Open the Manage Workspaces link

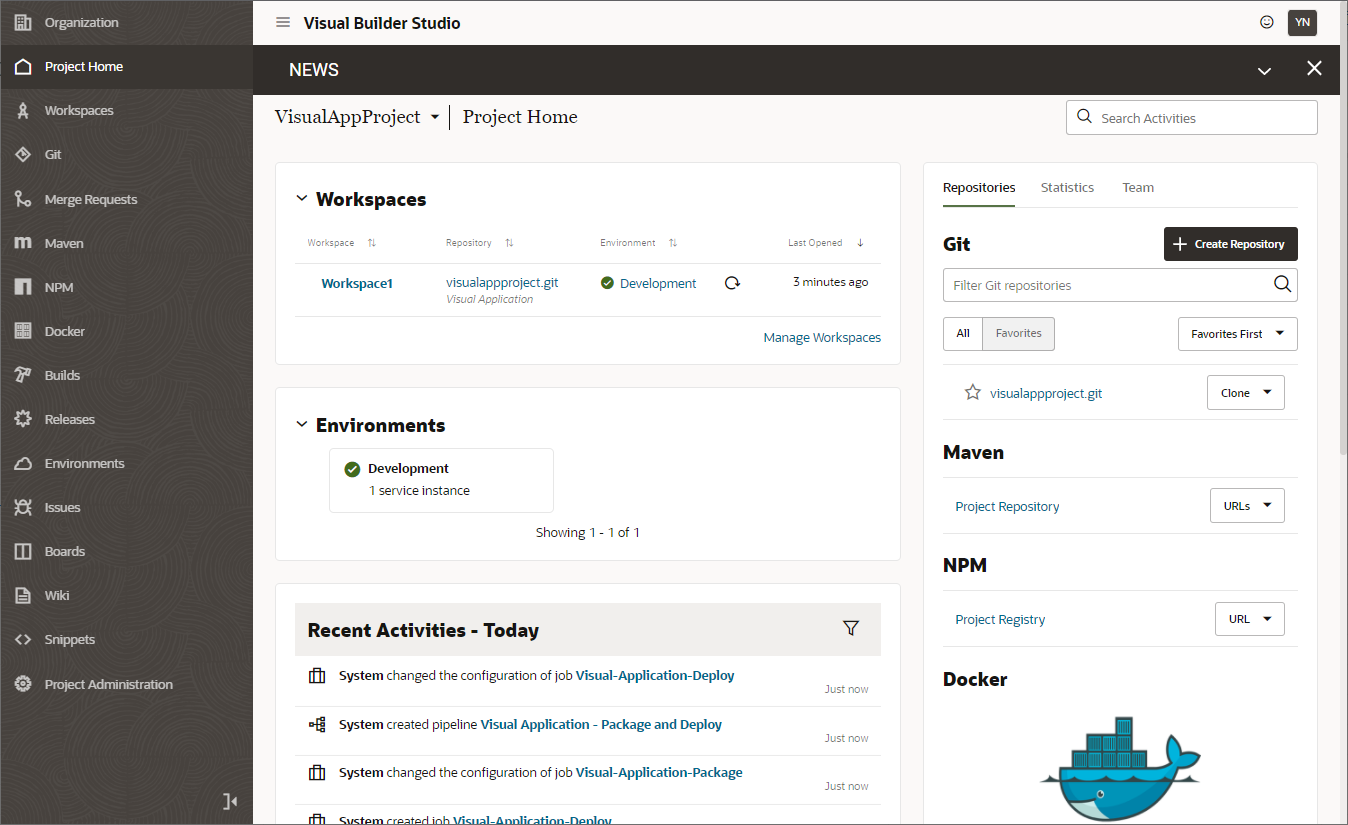click(x=822, y=338)
